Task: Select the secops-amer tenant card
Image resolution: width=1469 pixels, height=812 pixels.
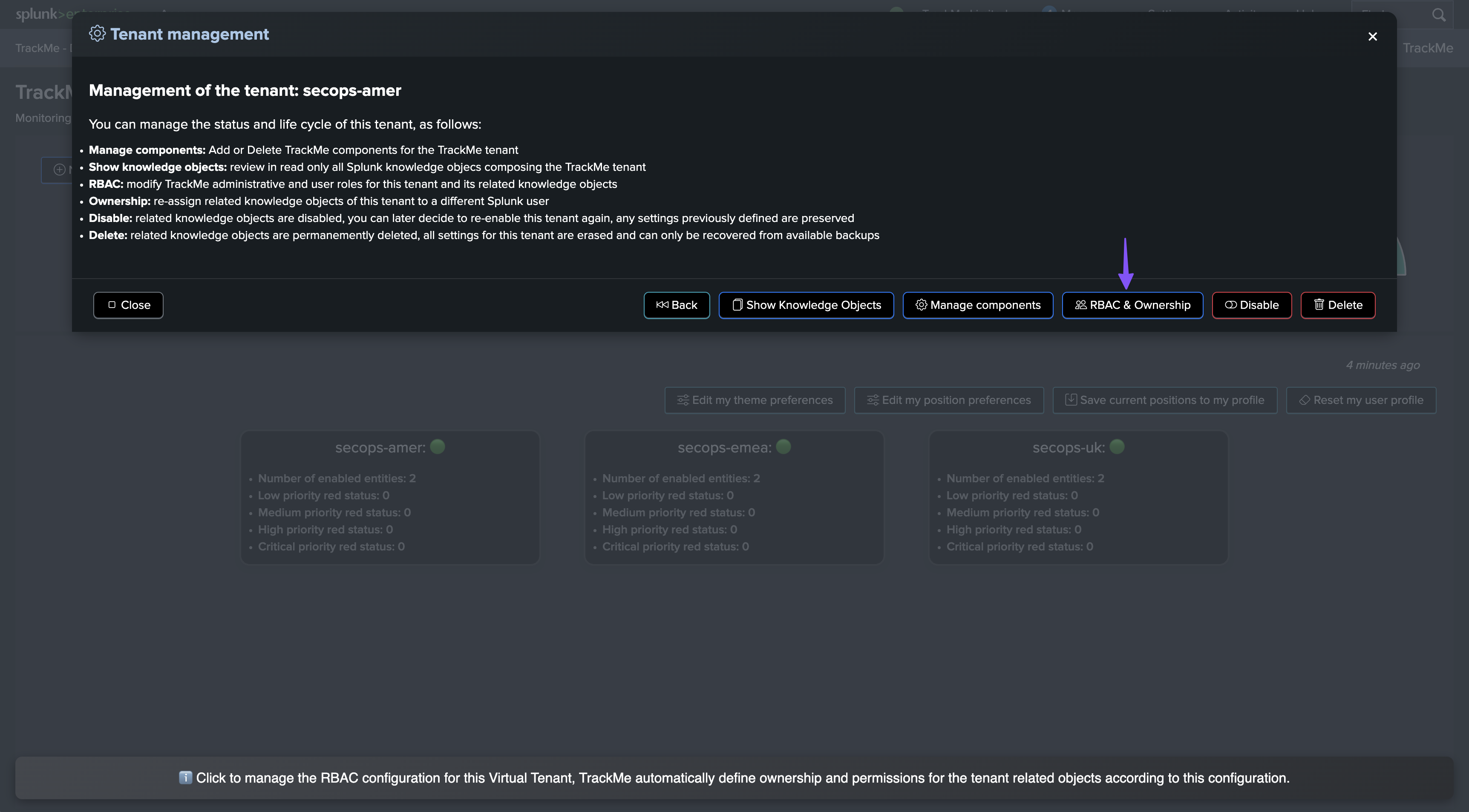Action: coord(389,497)
